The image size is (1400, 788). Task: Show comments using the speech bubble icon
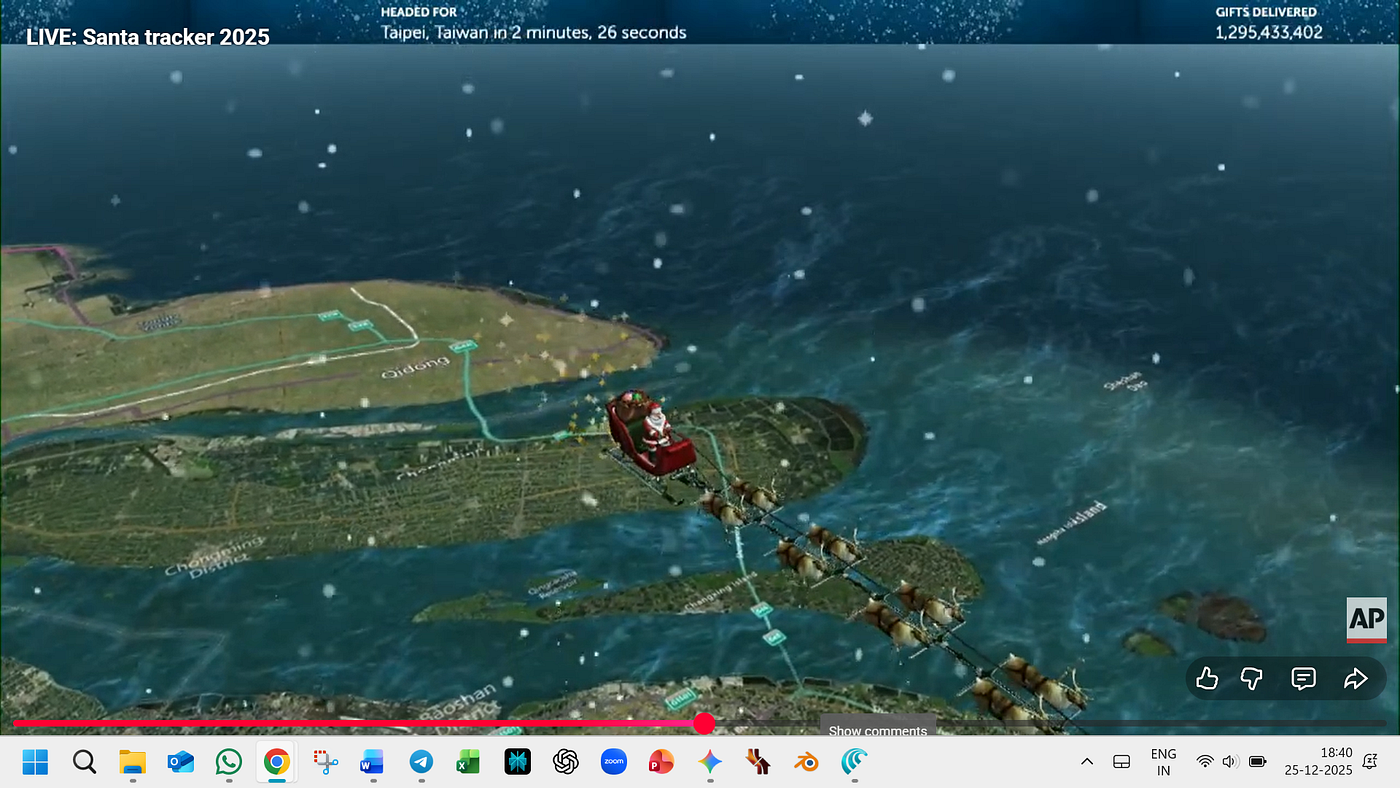pyautogui.click(x=1303, y=679)
